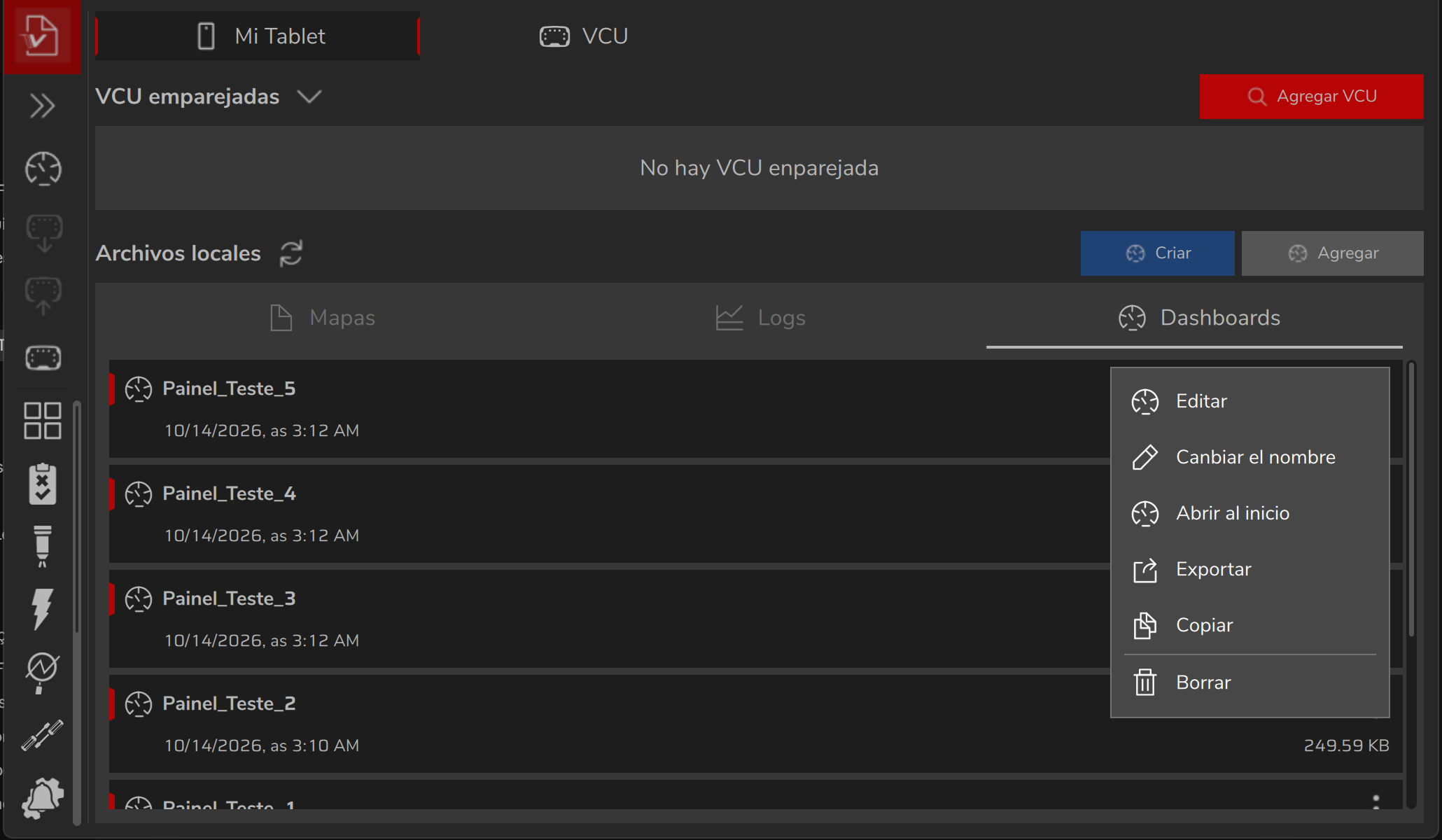Refresh the Archivos locales list
The height and width of the screenshot is (840, 1442).
[x=291, y=253]
